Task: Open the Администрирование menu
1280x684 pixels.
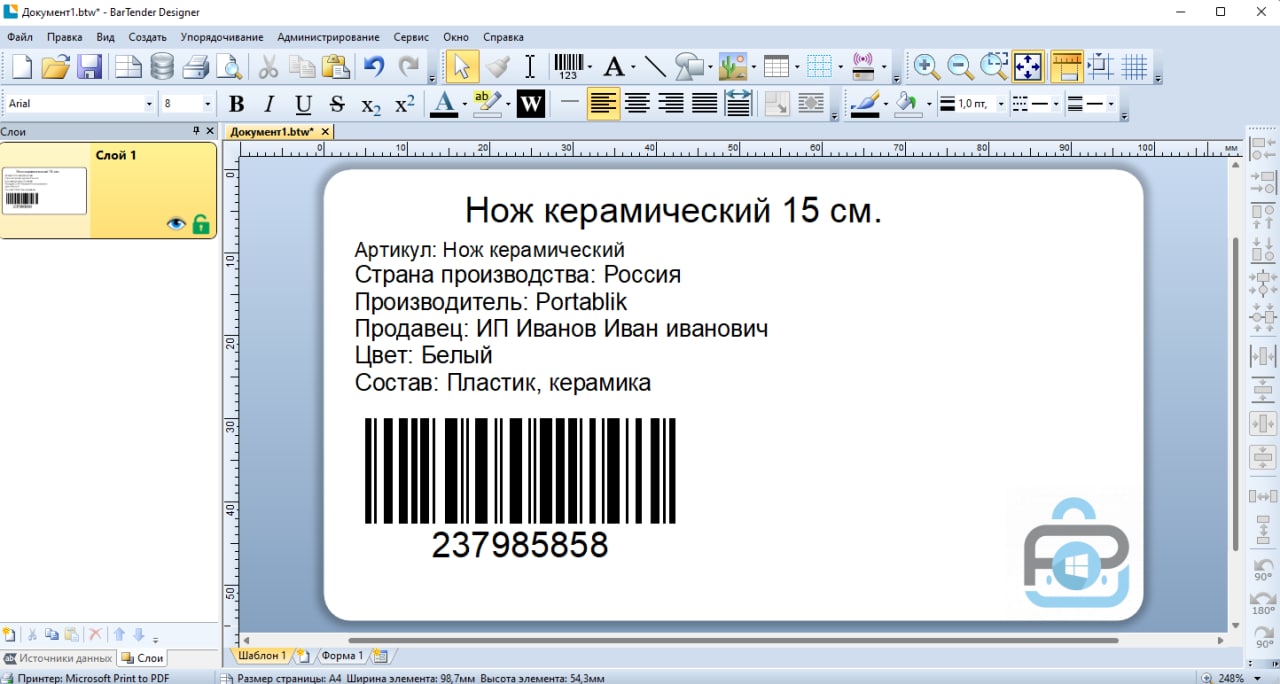Action: [x=328, y=37]
